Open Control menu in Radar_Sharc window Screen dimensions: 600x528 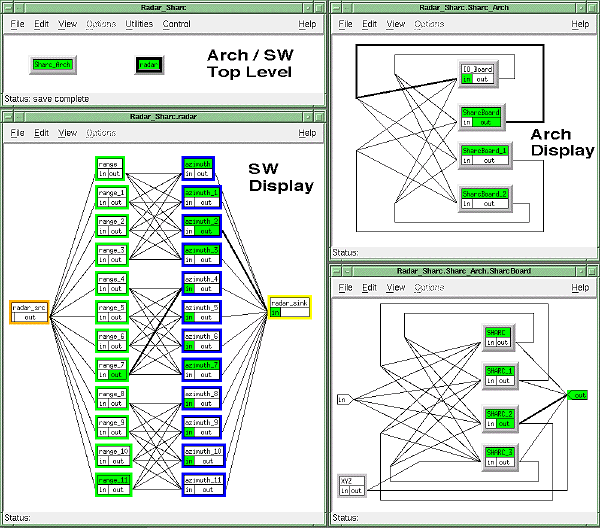point(176,23)
